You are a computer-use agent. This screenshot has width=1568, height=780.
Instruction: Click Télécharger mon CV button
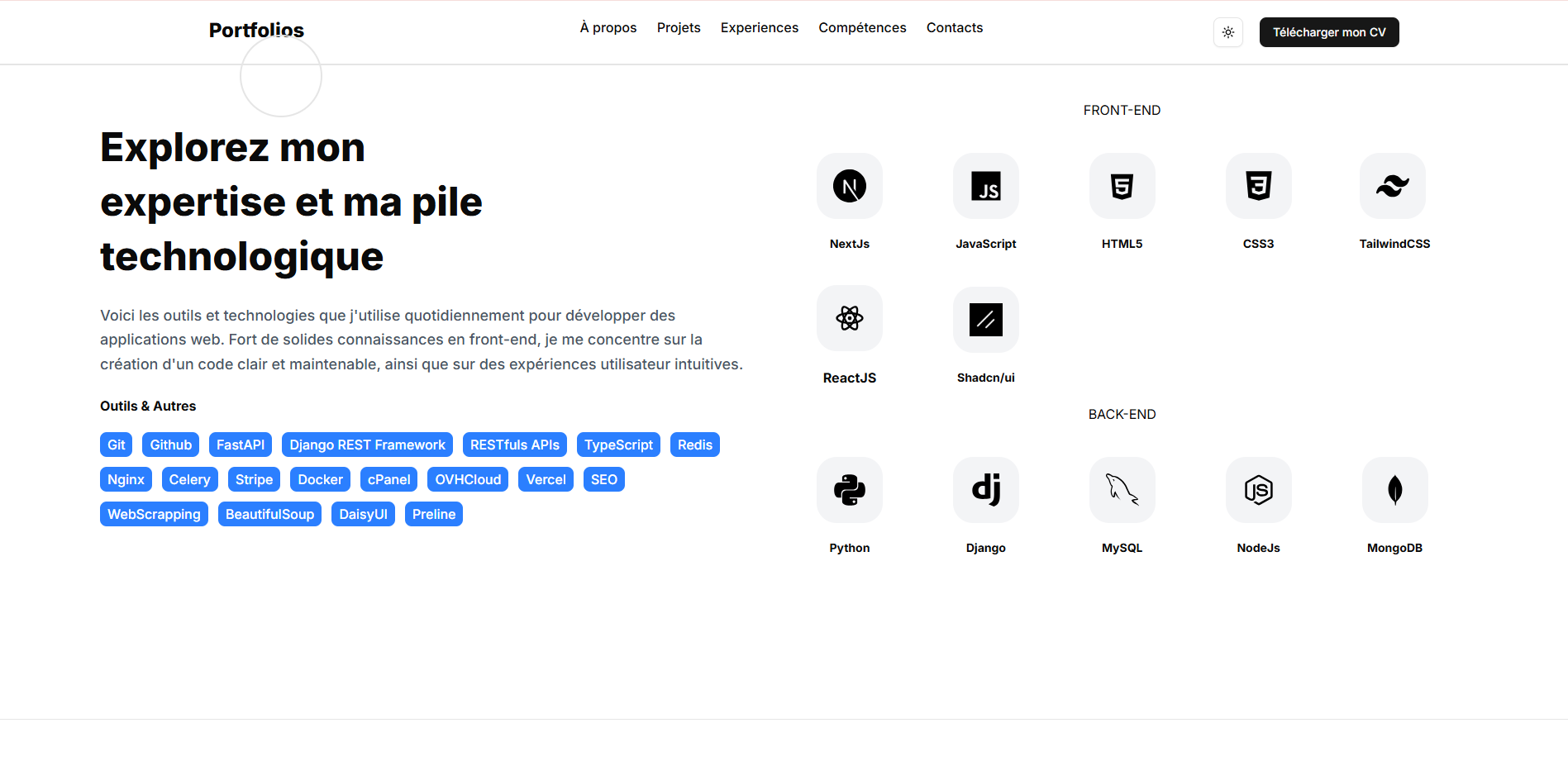pos(1329,32)
